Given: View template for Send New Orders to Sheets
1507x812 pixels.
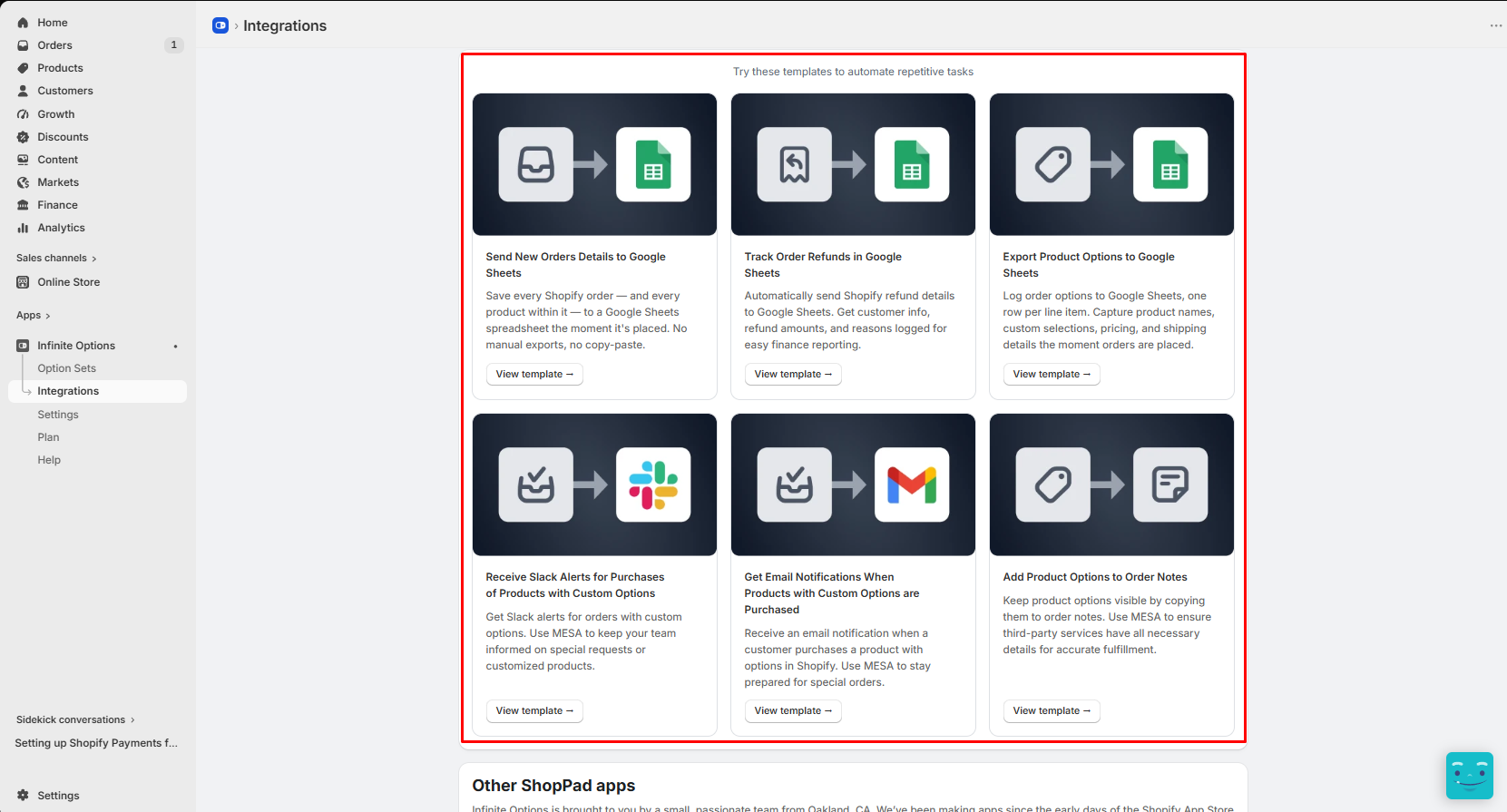Looking at the screenshot, I should [x=534, y=375].
